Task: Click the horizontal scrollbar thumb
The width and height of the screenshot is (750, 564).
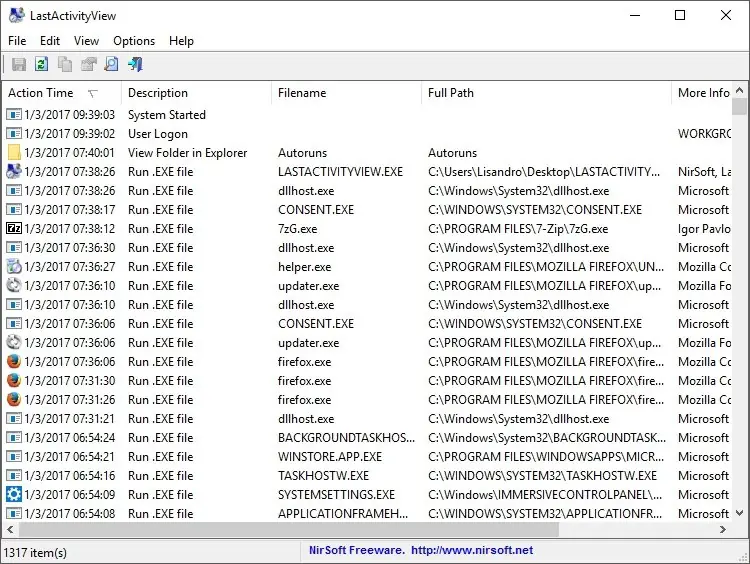Action: pos(288,530)
